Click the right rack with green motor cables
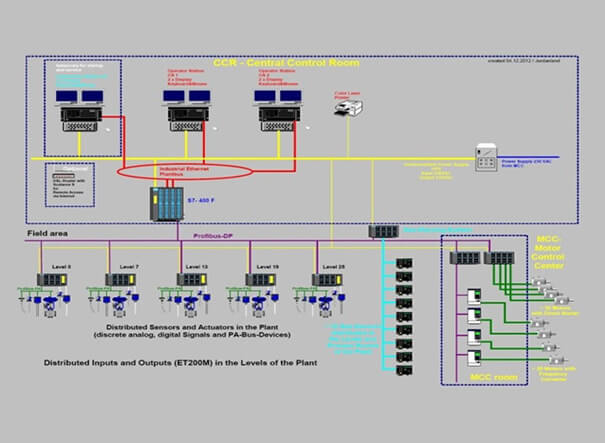Viewport: 605px width, 443px height. pyautogui.click(x=499, y=258)
